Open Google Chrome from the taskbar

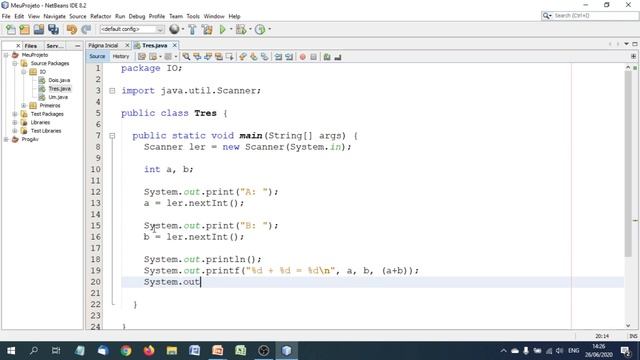(x=126, y=350)
